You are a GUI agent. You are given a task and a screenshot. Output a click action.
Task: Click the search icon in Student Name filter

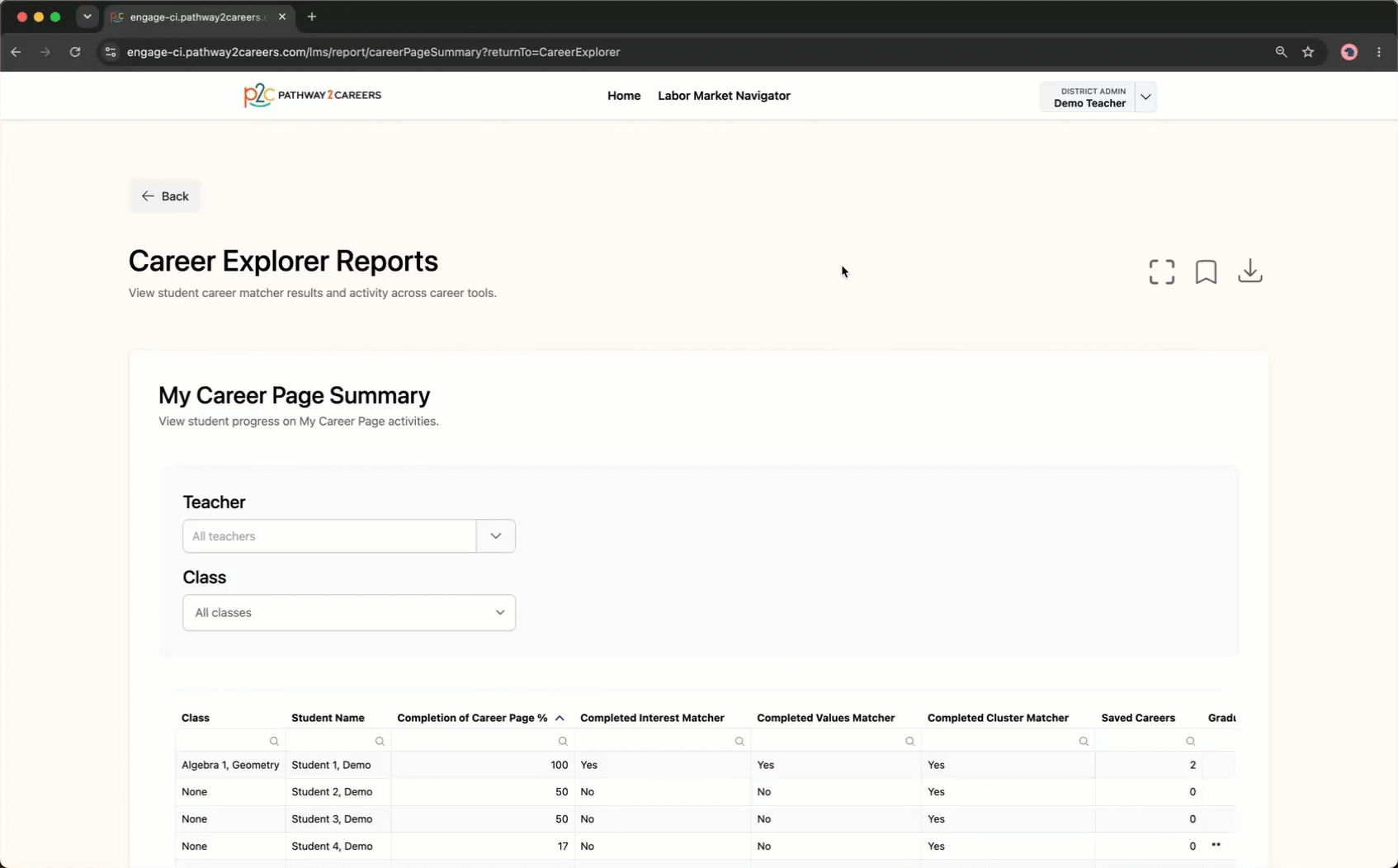click(380, 741)
